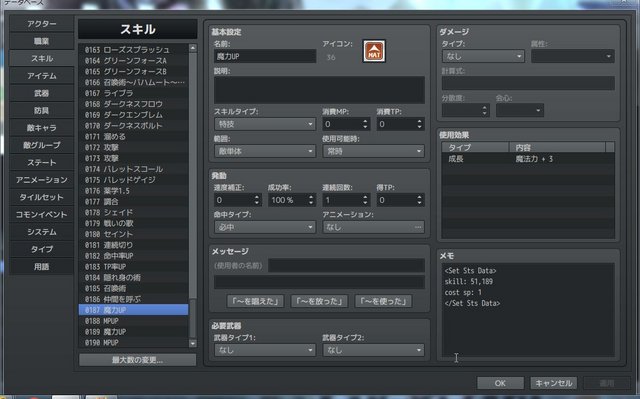Click the skill list scroll-up arrow
640x399 pixels.
pos(193,48)
